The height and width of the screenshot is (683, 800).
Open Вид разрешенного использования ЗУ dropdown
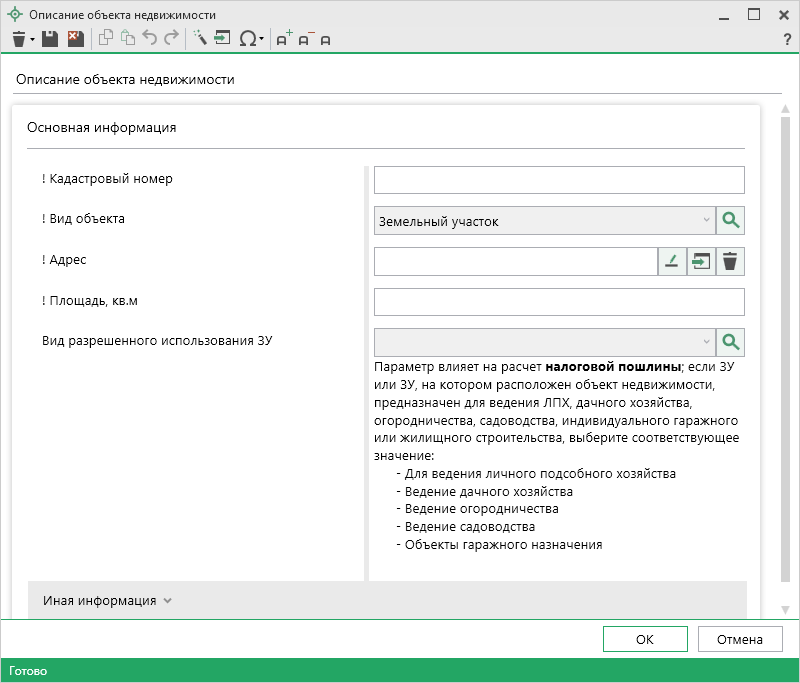click(706, 343)
